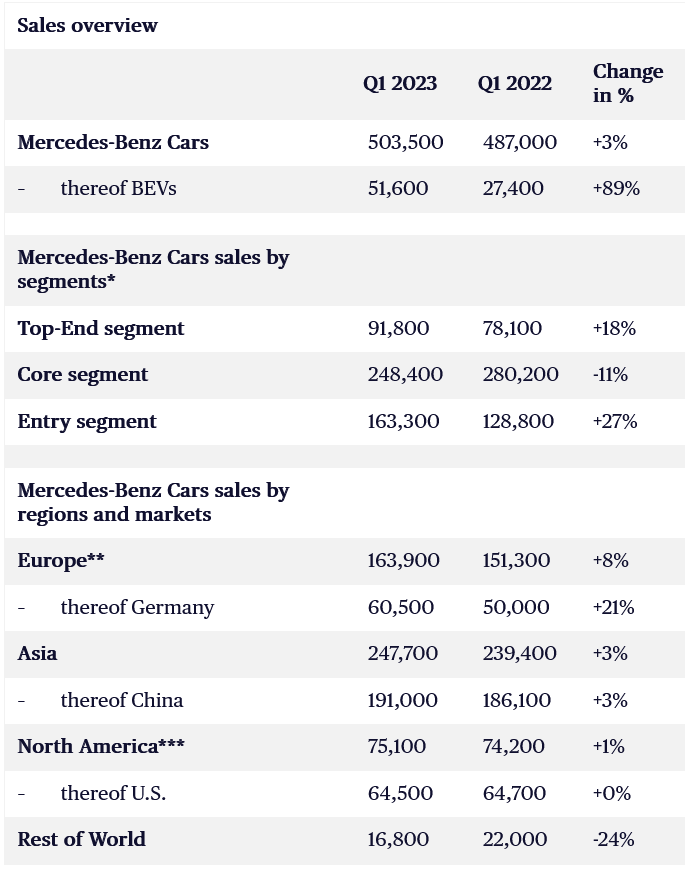This screenshot has width=685, height=870.
Task: Select the thereof Germany row label
Action: click(137, 607)
